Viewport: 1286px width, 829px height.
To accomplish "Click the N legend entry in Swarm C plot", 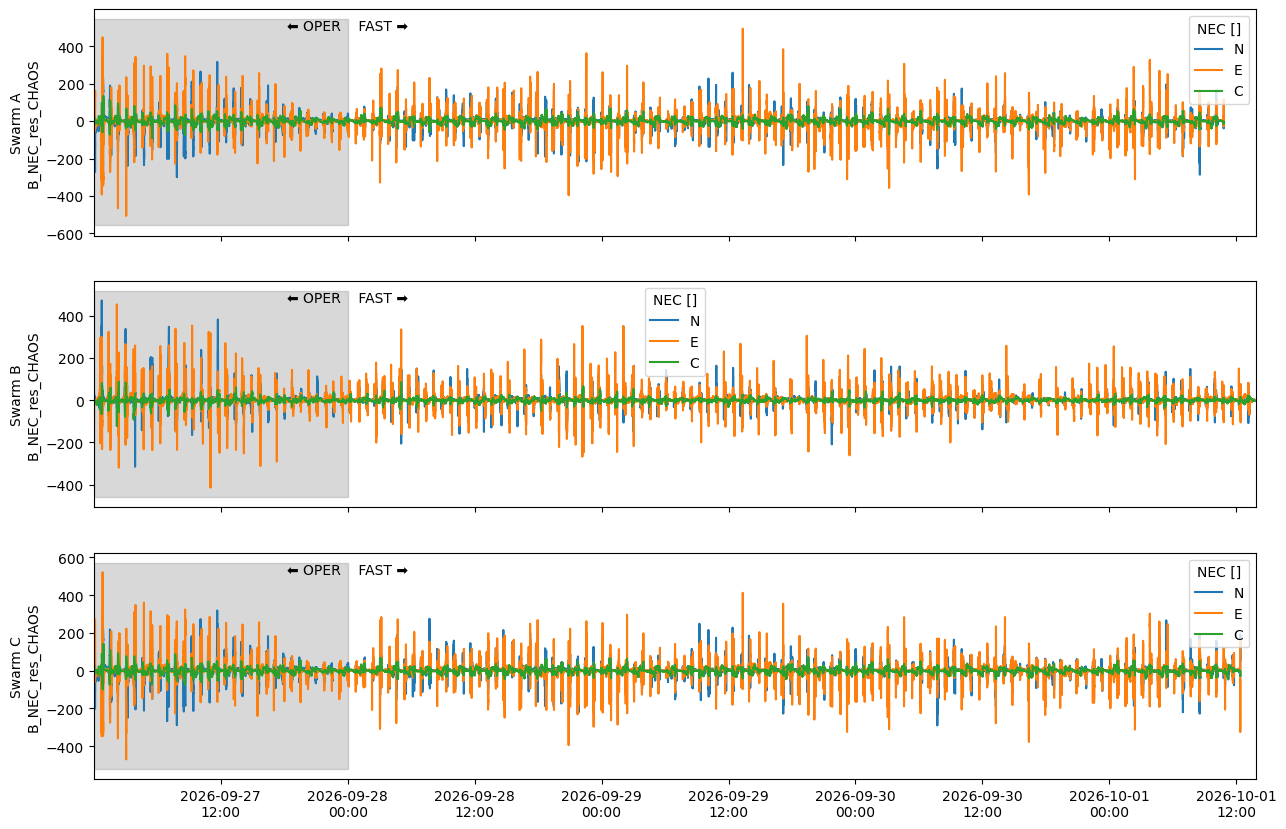I will [x=1220, y=593].
